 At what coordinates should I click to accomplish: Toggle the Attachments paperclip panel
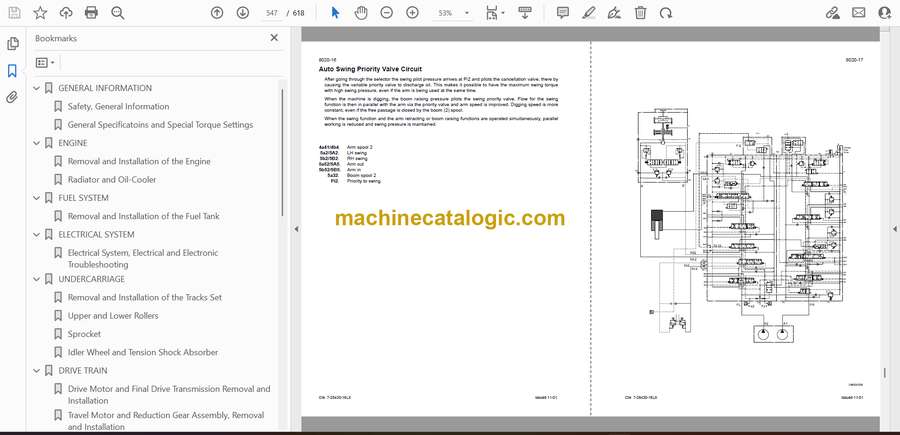click(x=13, y=98)
